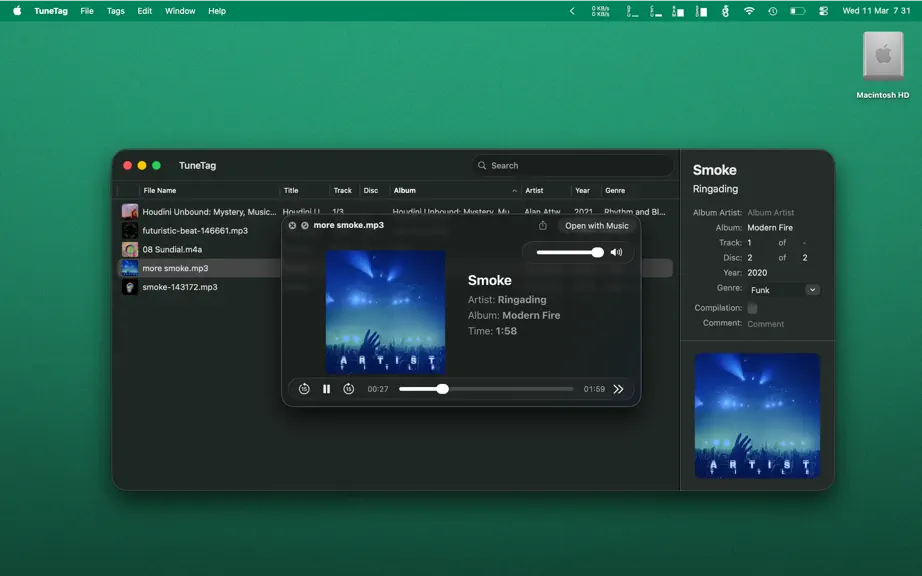Screen dimensions: 922x576
Task: Open the Help menu
Action: [217, 11]
